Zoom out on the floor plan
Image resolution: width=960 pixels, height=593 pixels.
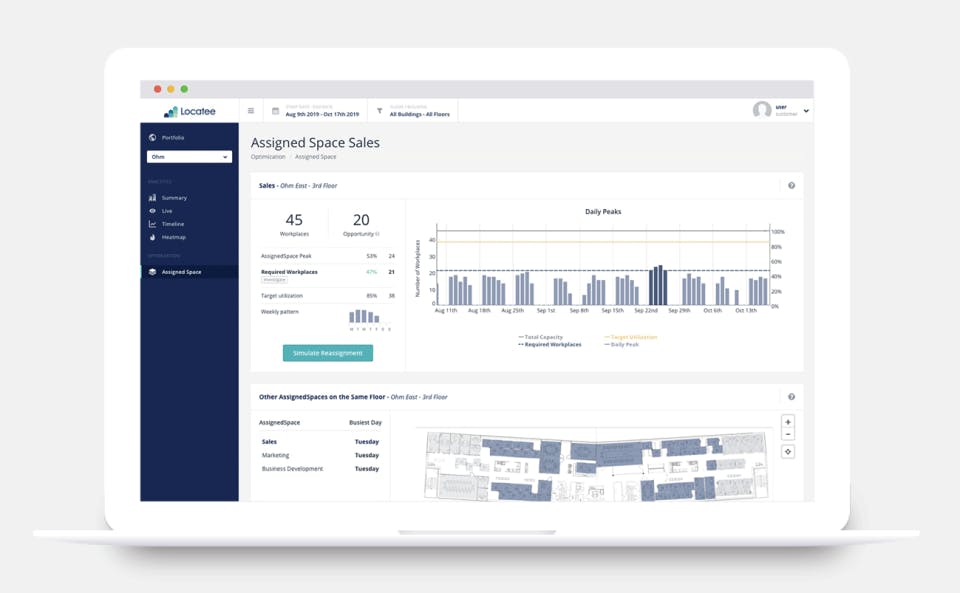[x=788, y=434]
